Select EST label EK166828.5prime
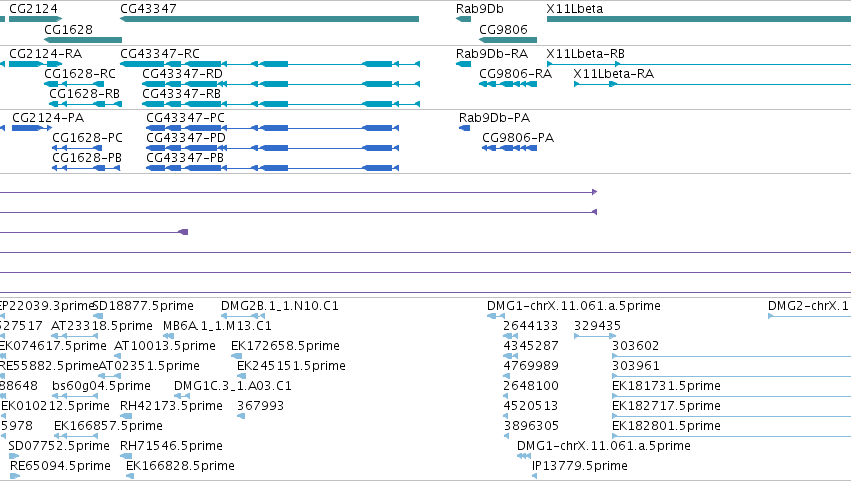The width and height of the screenshot is (851, 481). coord(181,466)
